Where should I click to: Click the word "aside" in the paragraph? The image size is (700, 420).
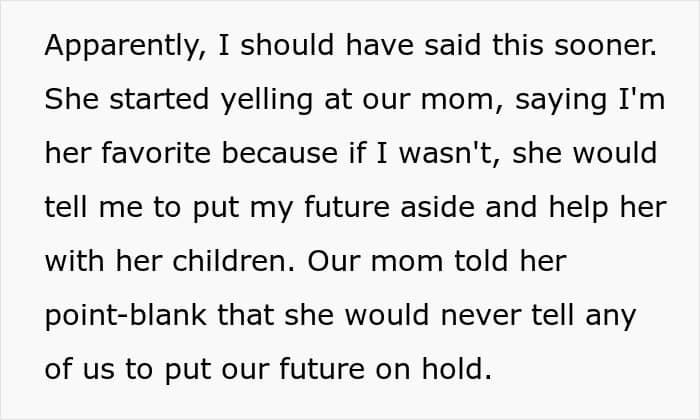coord(437,207)
